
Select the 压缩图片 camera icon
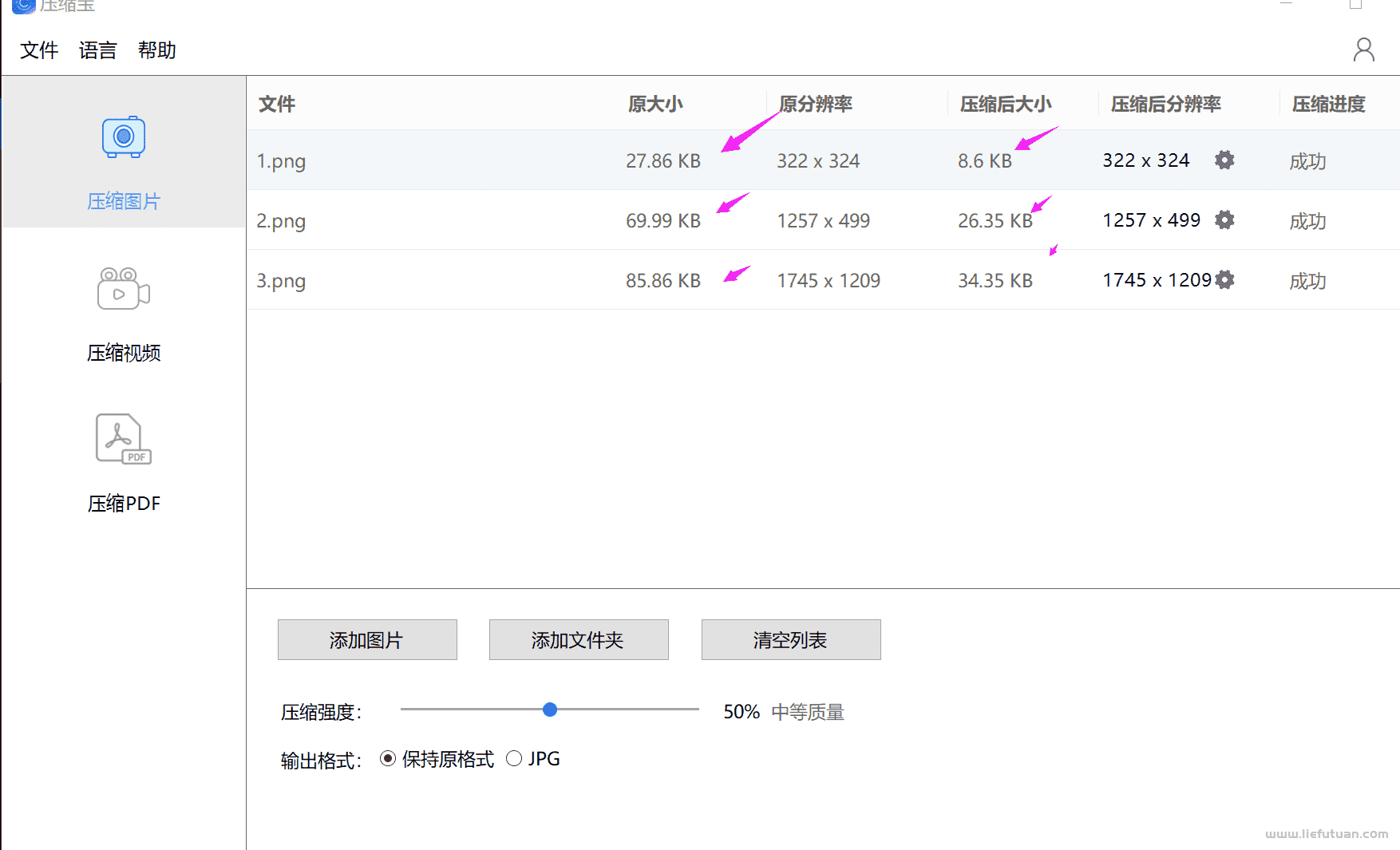(124, 137)
